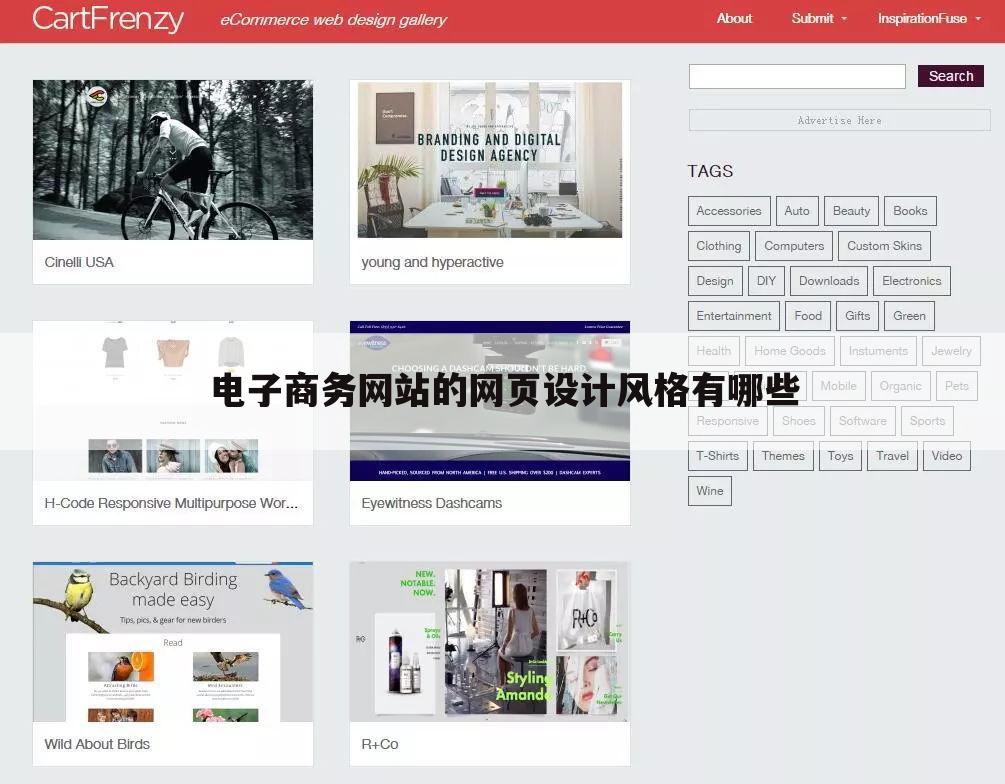Click the Advertise Here banner

click(838, 120)
